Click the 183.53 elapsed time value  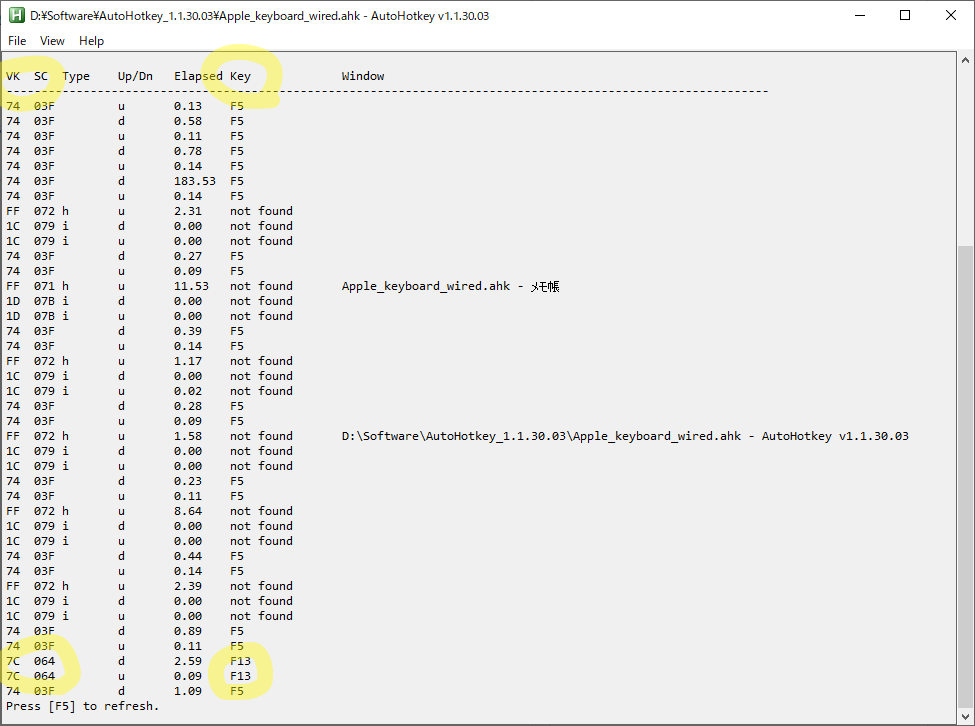(x=194, y=181)
